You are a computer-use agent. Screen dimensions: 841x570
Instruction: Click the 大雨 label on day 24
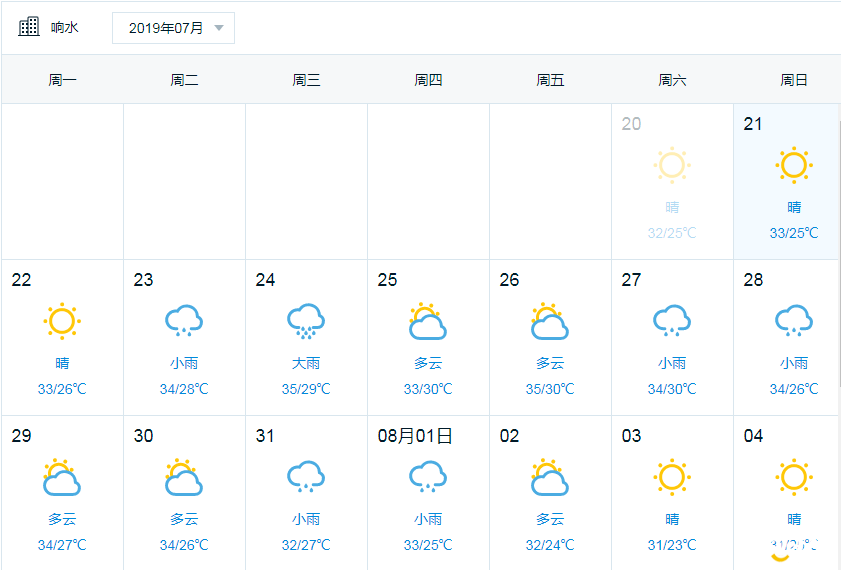pos(306,364)
